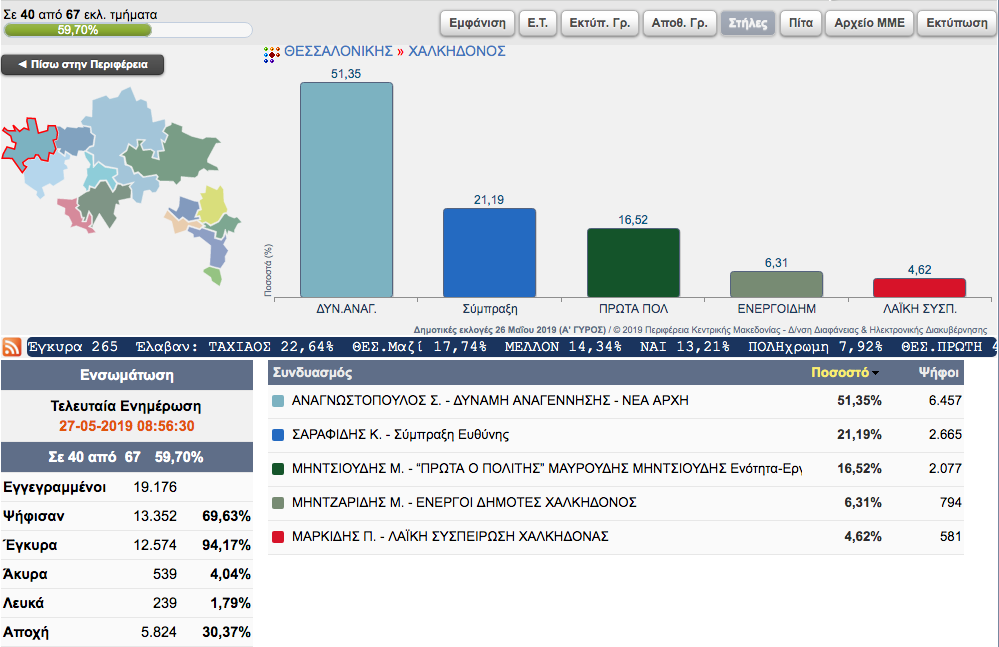The image size is (999, 647).
Task: Click the orange RSS feed icon
Action: 13,348
